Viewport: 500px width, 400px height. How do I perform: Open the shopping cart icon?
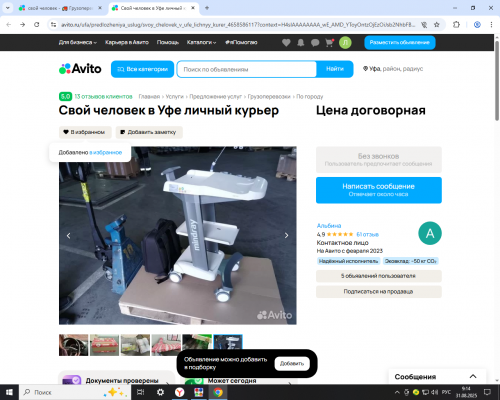pyautogui.click(x=329, y=42)
